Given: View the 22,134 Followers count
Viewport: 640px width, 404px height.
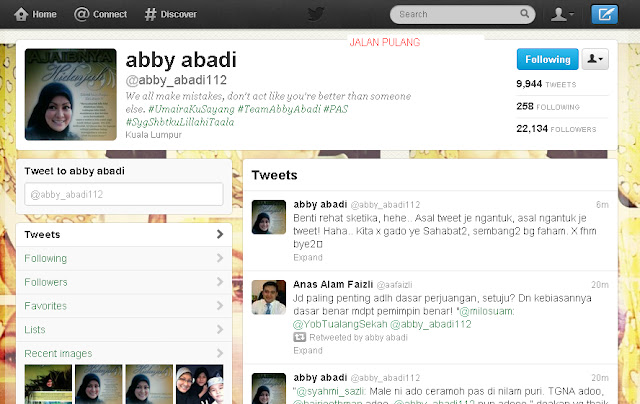Looking at the screenshot, I should tap(556, 129).
